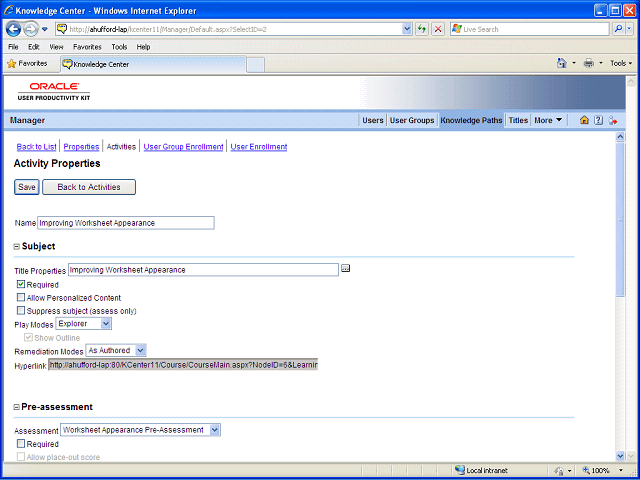This screenshot has height=480, width=640.
Task: Expand the More menu
Action: [x=548, y=120]
